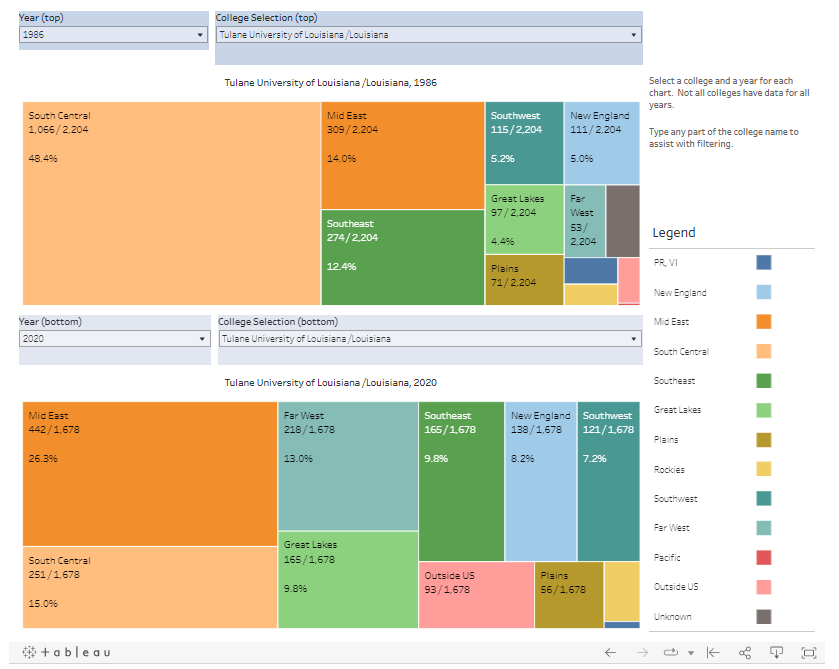Click the Revert to start icon

pyautogui.click(x=713, y=652)
